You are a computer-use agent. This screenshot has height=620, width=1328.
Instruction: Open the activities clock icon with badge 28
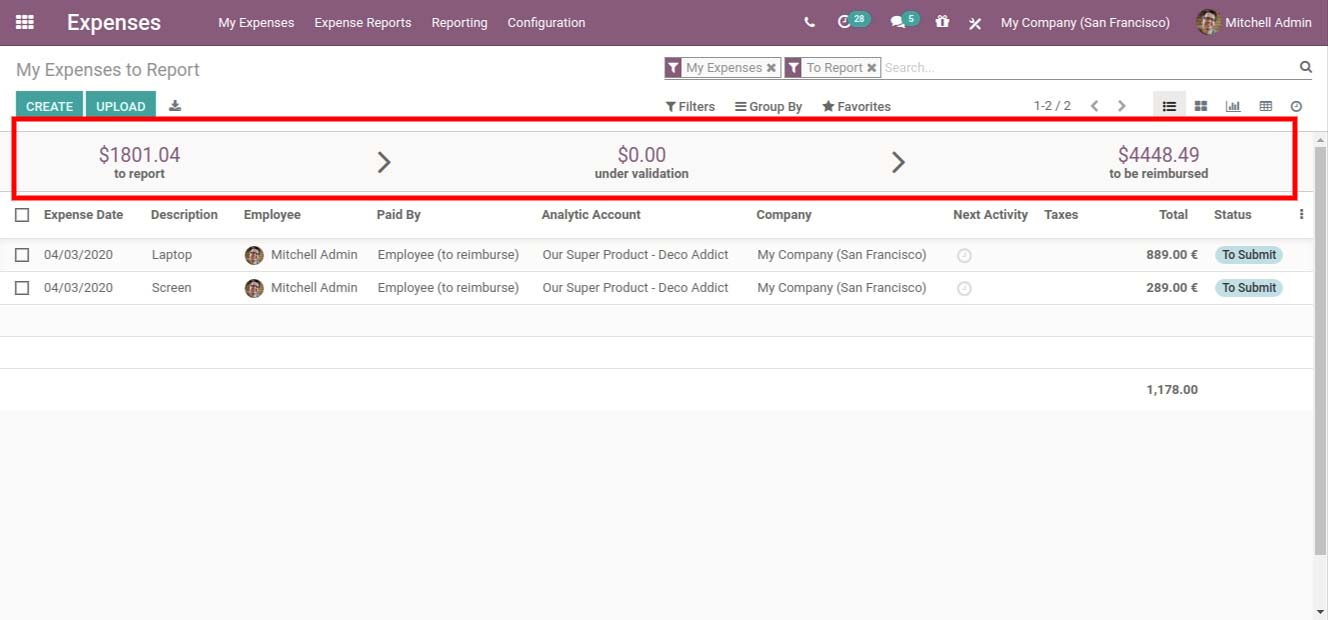click(845, 22)
